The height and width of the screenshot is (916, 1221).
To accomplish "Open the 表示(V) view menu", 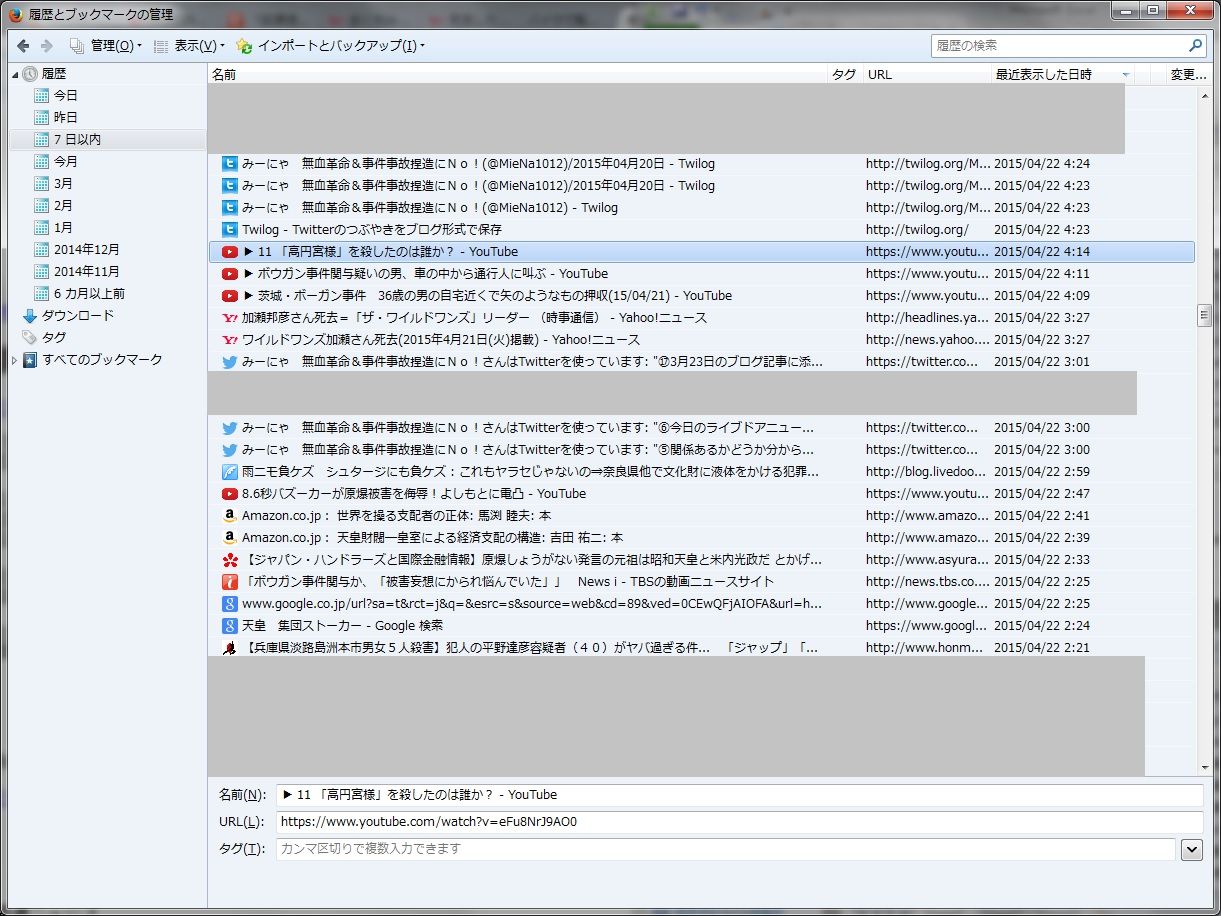I will click(x=189, y=46).
